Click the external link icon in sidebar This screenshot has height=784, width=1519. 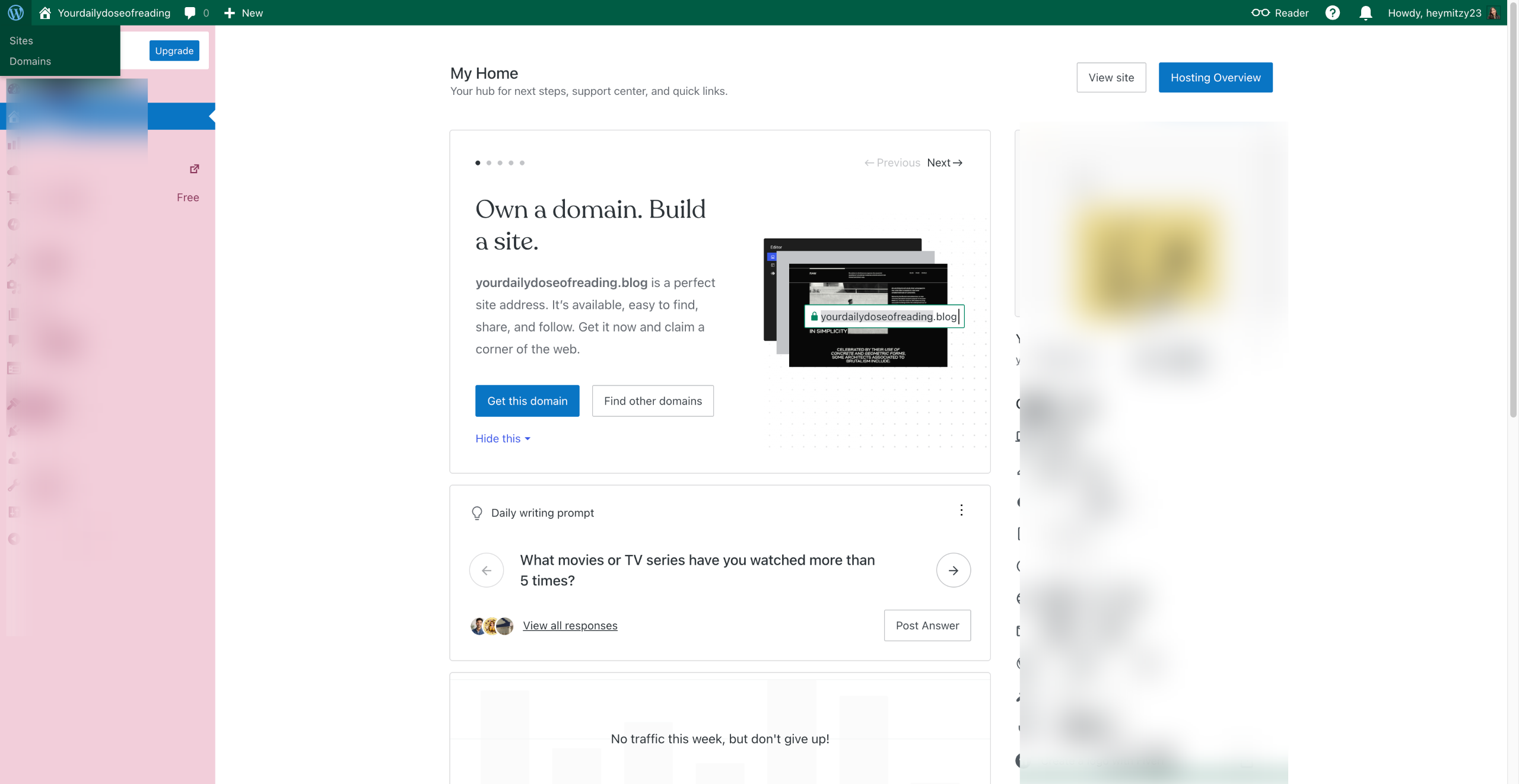coord(194,169)
